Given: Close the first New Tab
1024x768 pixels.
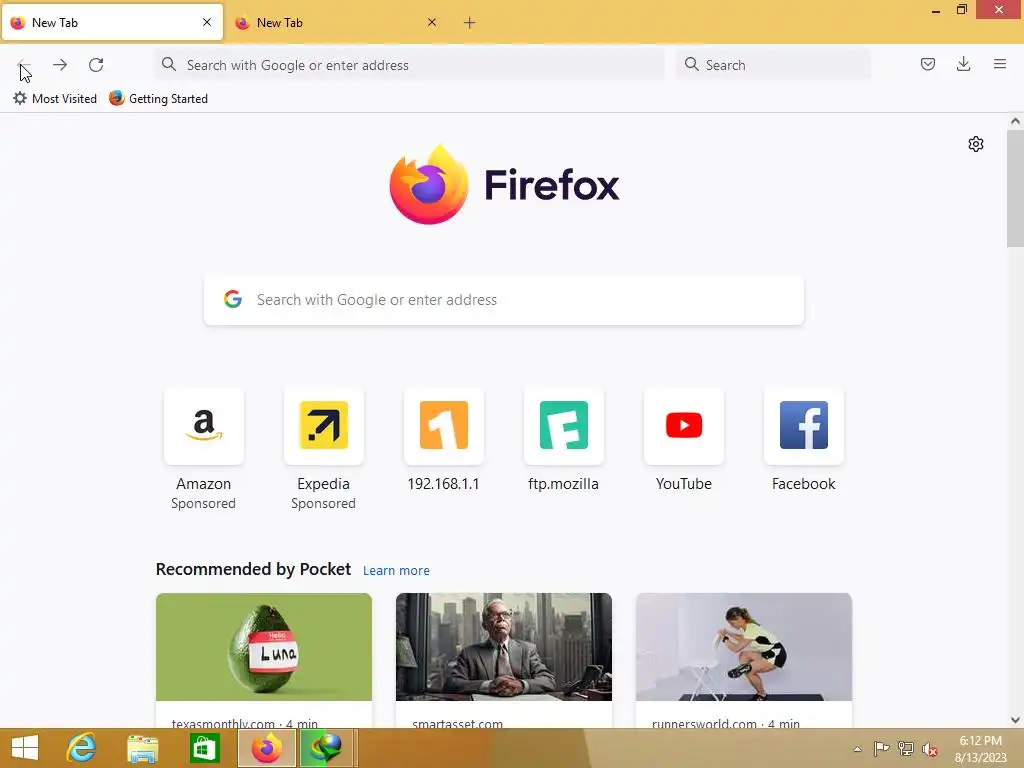Looking at the screenshot, I should pos(207,22).
